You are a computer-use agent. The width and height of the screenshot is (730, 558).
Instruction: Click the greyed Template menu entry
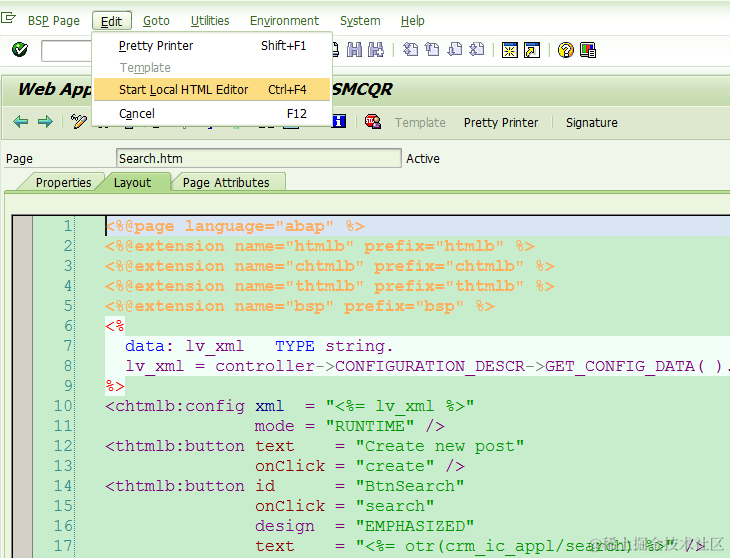[x=212, y=67]
